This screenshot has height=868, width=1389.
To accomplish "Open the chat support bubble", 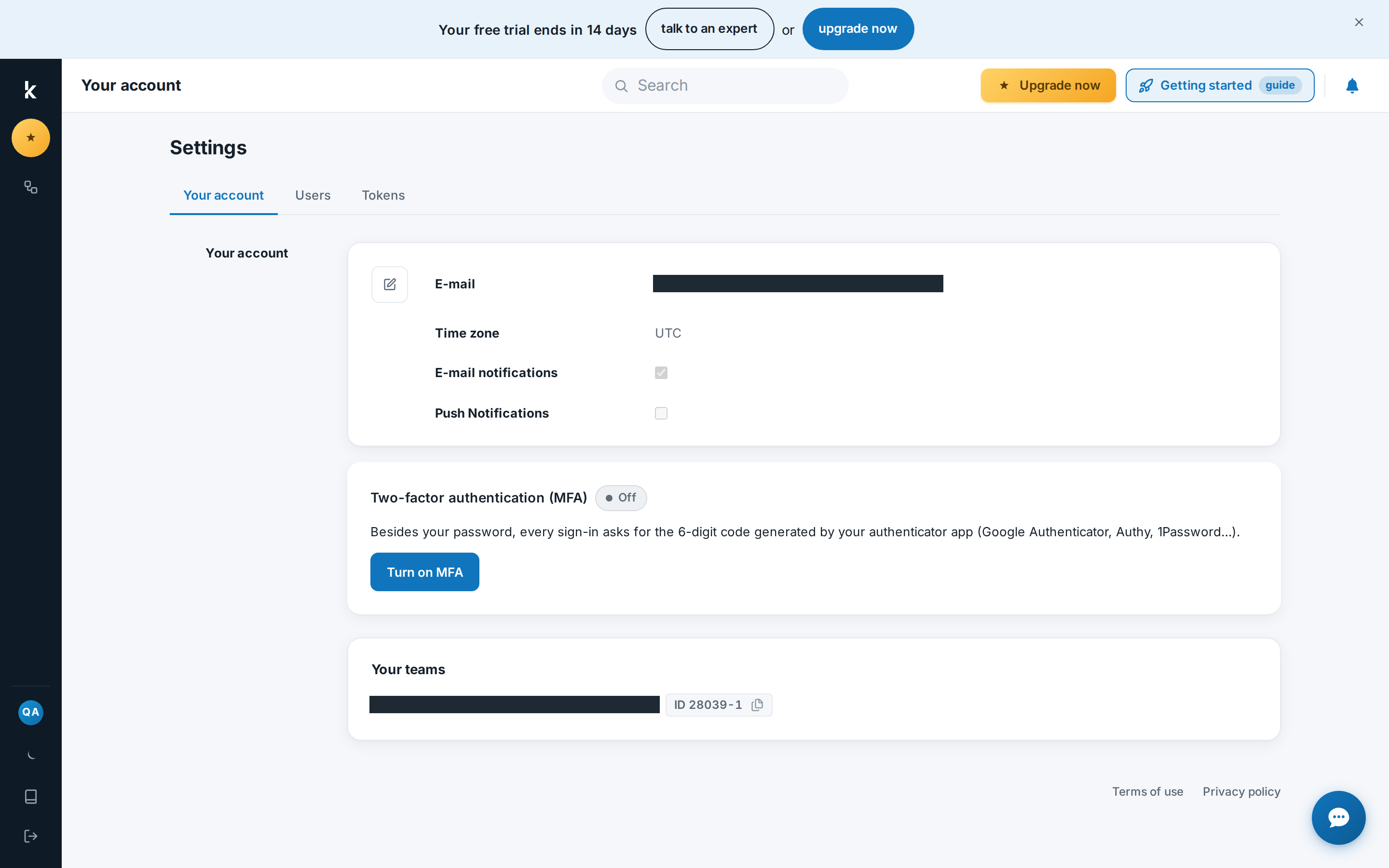I will pyautogui.click(x=1338, y=817).
